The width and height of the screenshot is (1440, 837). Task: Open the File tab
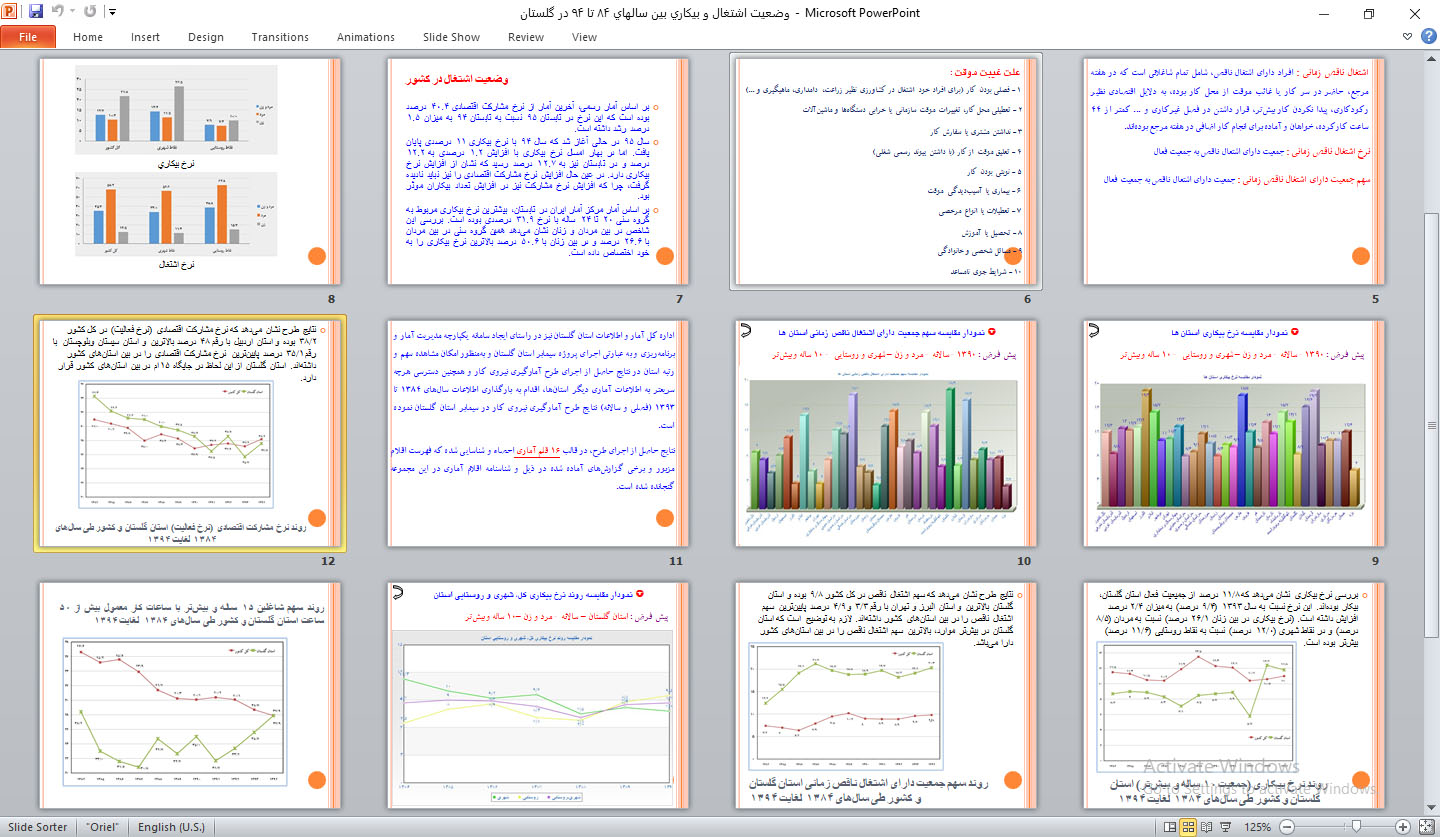(28, 37)
